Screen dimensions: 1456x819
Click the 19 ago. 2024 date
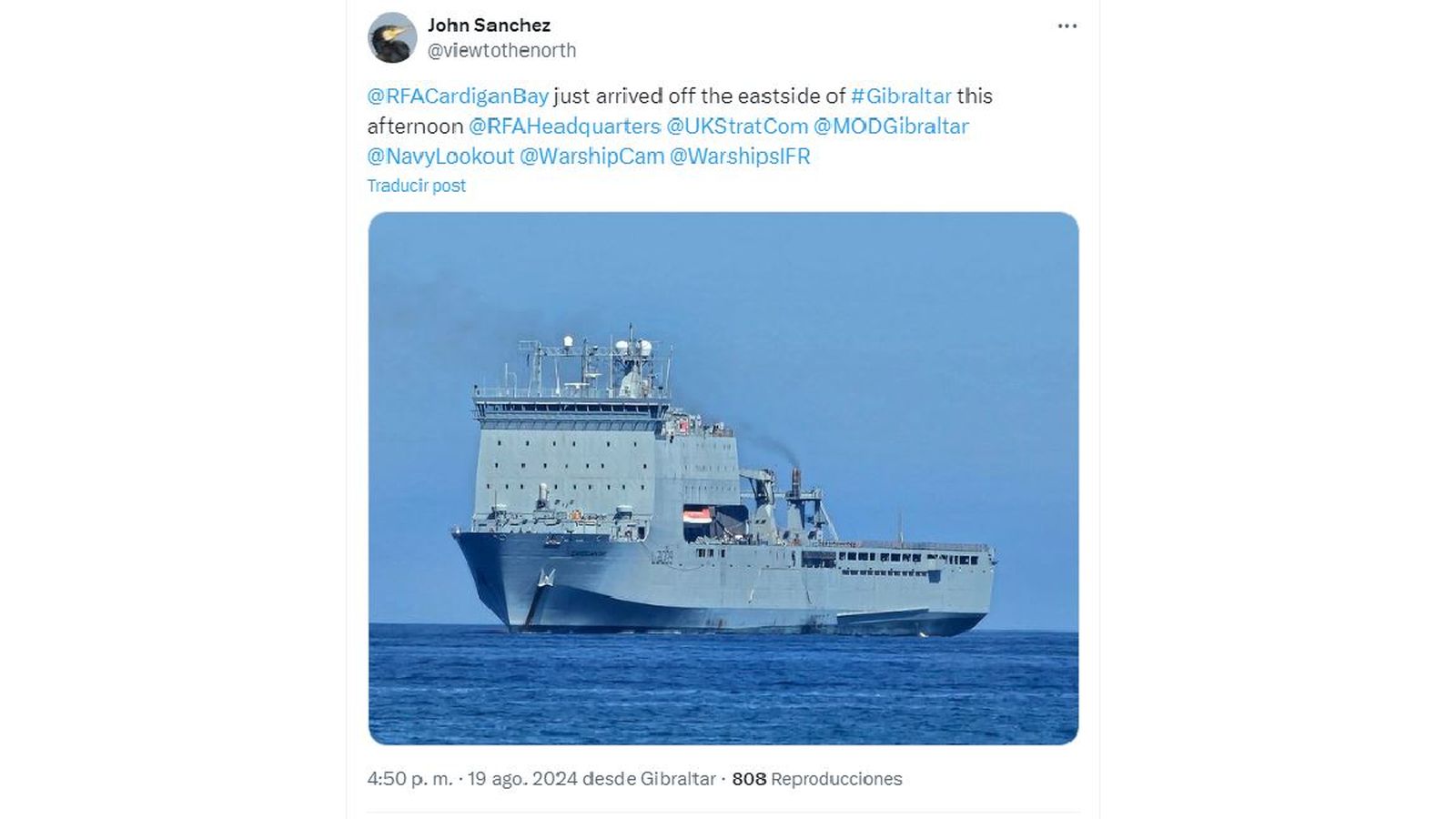[522, 779]
